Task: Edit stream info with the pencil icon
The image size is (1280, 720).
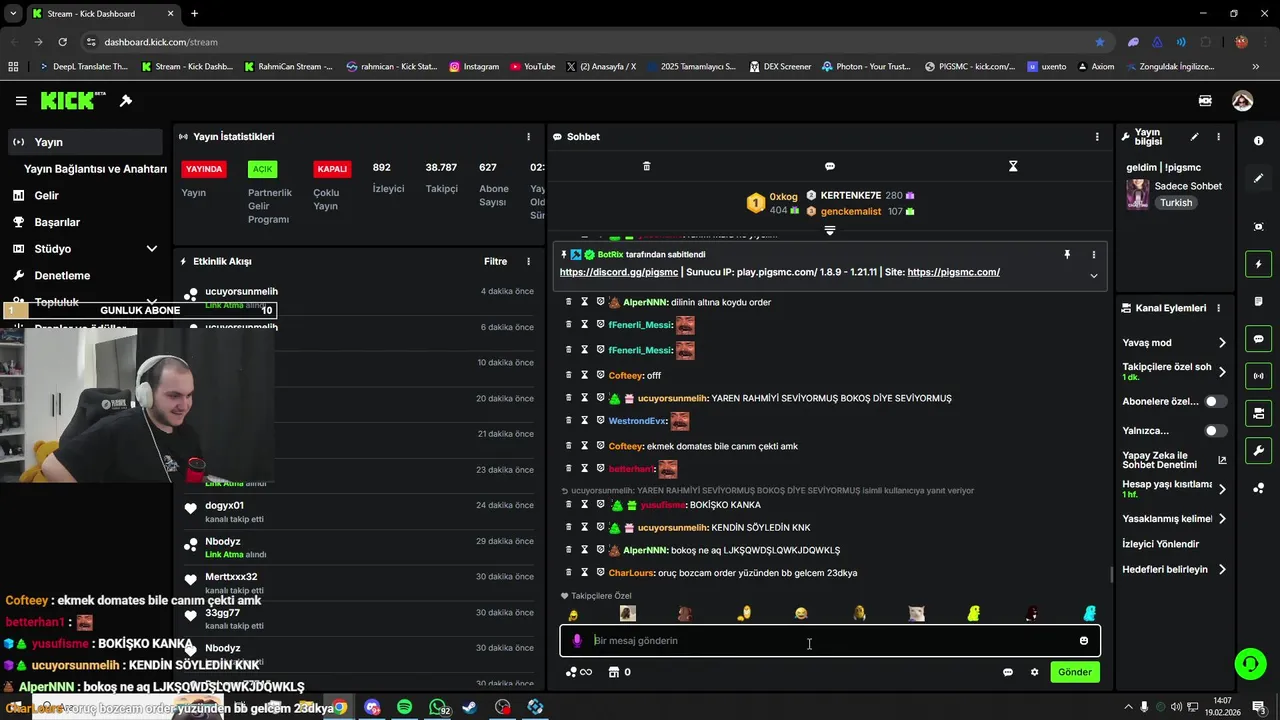Action: pyautogui.click(x=1194, y=137)
